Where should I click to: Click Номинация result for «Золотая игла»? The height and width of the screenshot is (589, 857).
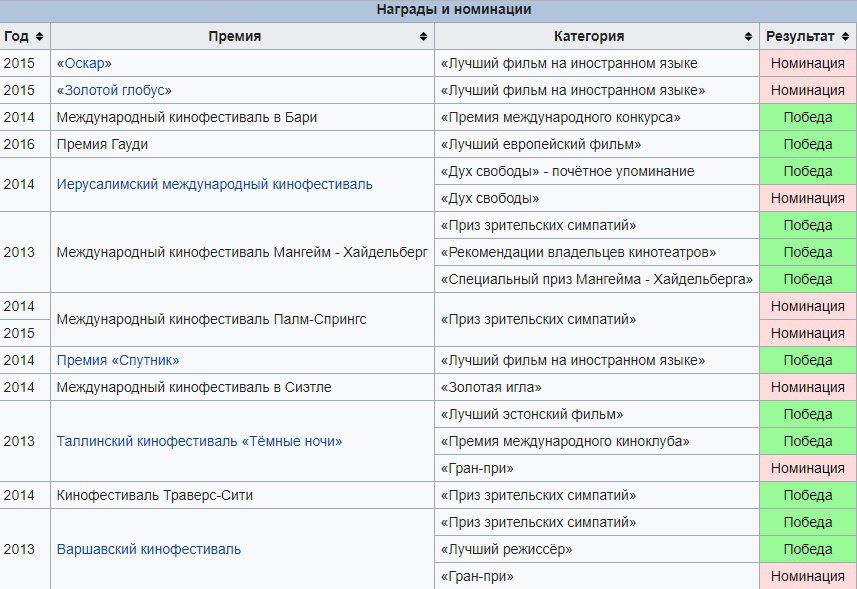tap(808, 387)
